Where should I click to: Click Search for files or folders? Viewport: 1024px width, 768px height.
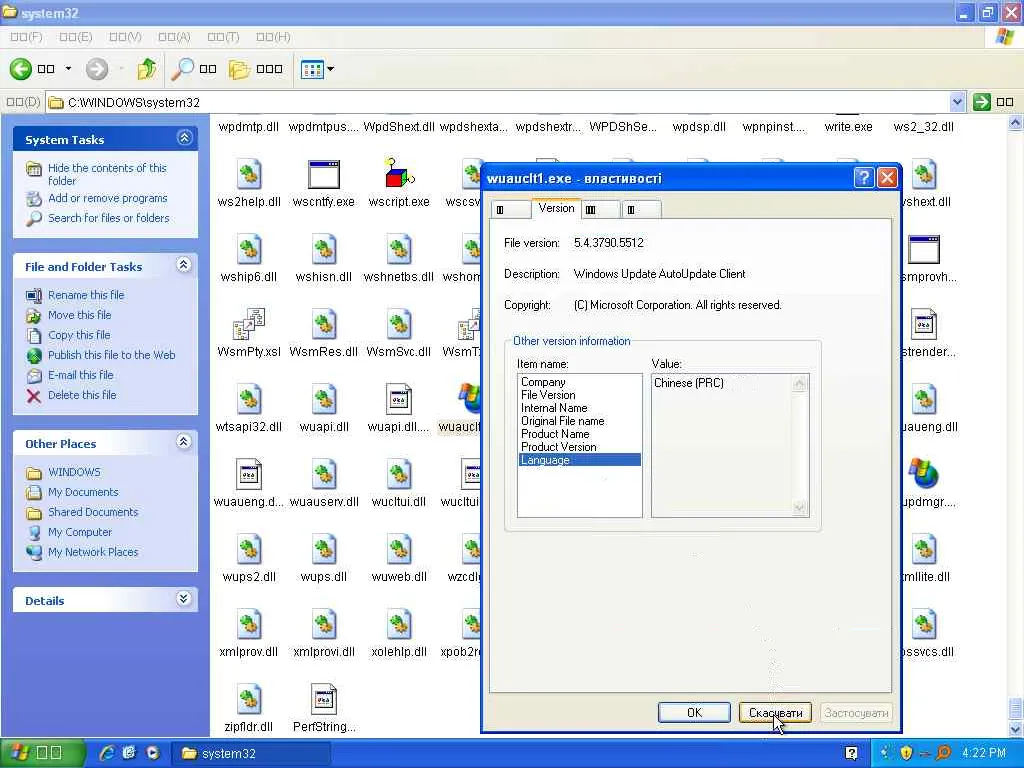coord(108,218)
